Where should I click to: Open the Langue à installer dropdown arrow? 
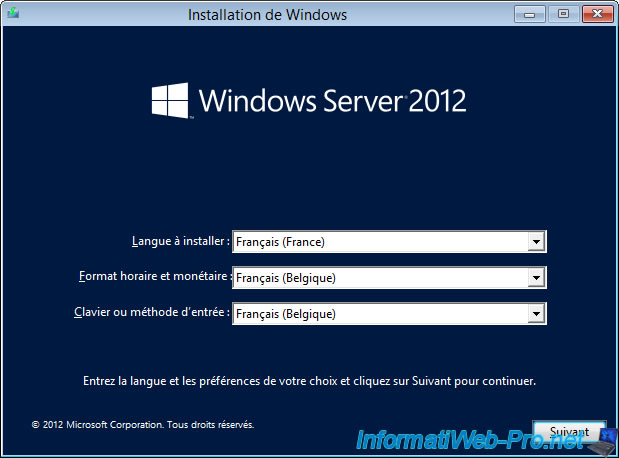click(x=536, y=242)
